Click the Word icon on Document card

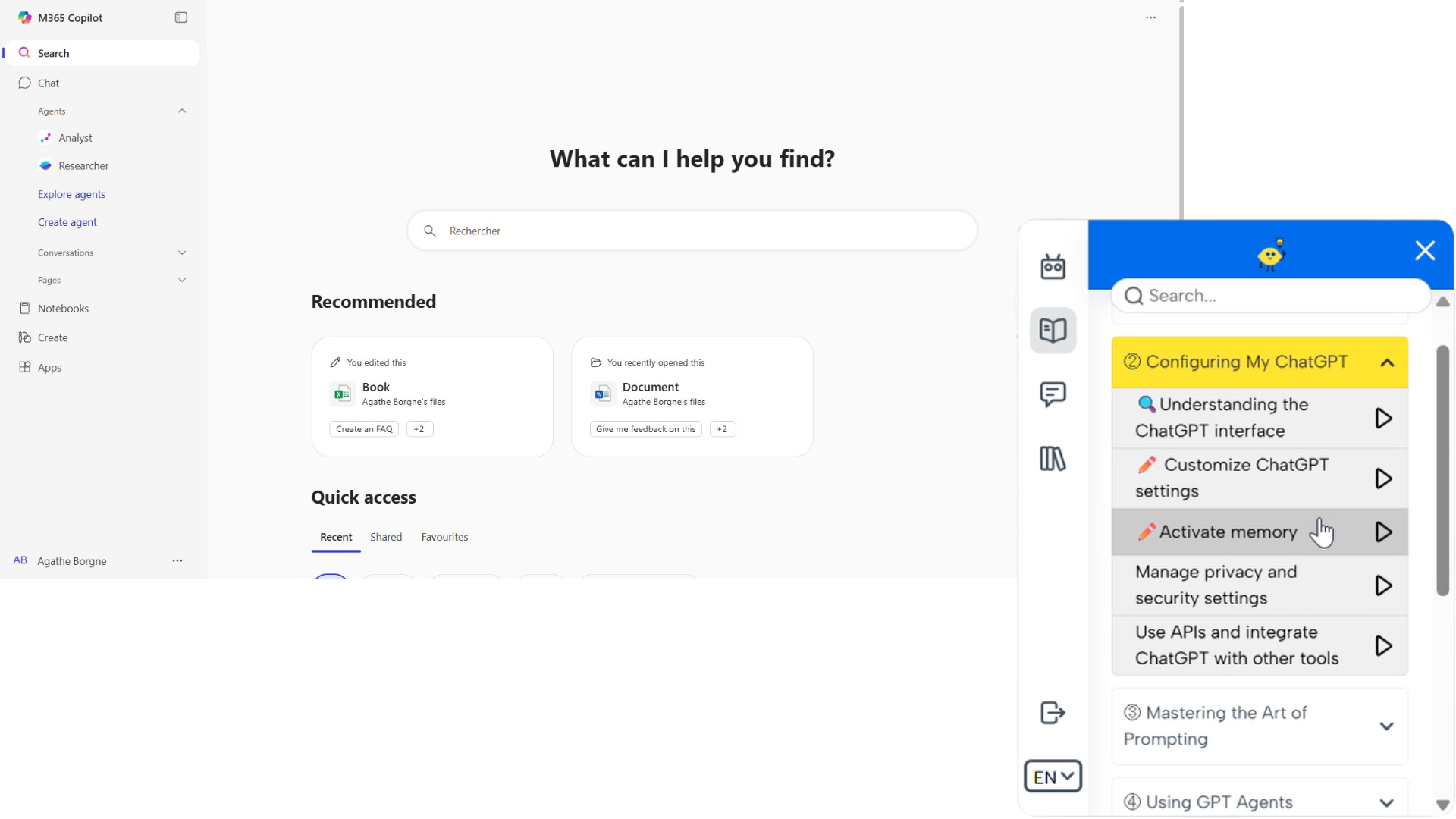(x=603, y=394)
